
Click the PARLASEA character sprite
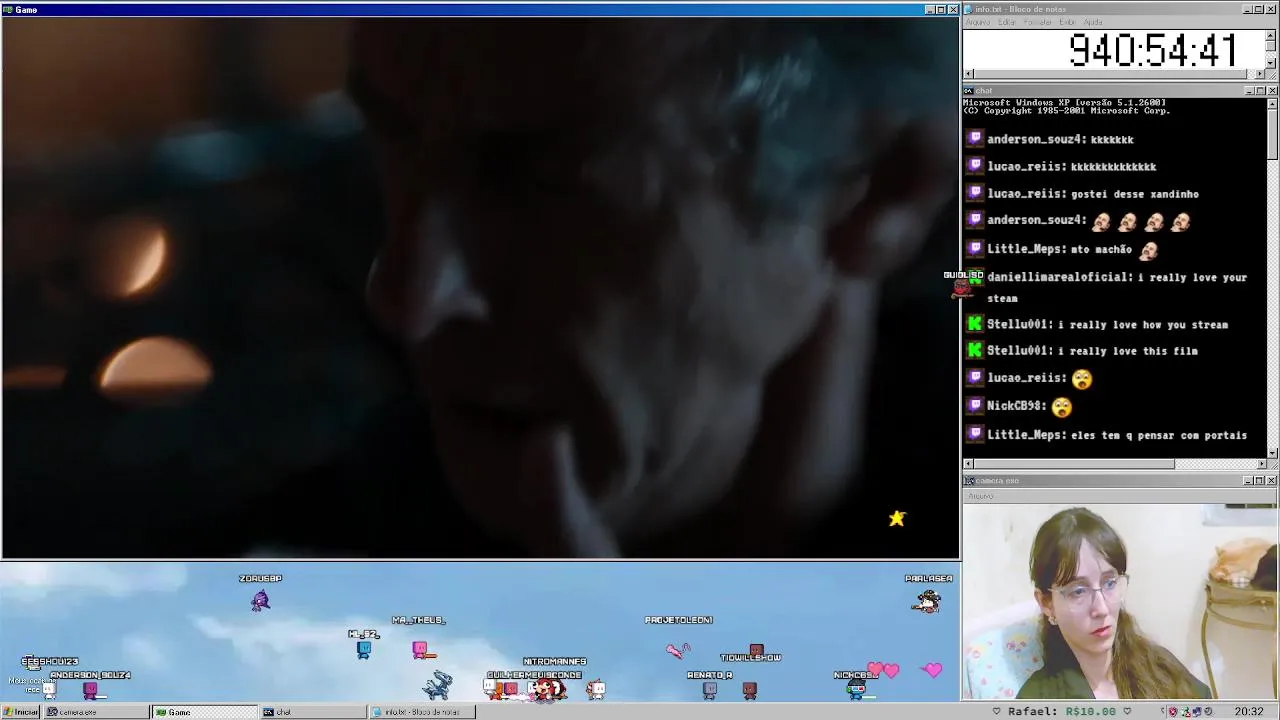tap(928, 601)
